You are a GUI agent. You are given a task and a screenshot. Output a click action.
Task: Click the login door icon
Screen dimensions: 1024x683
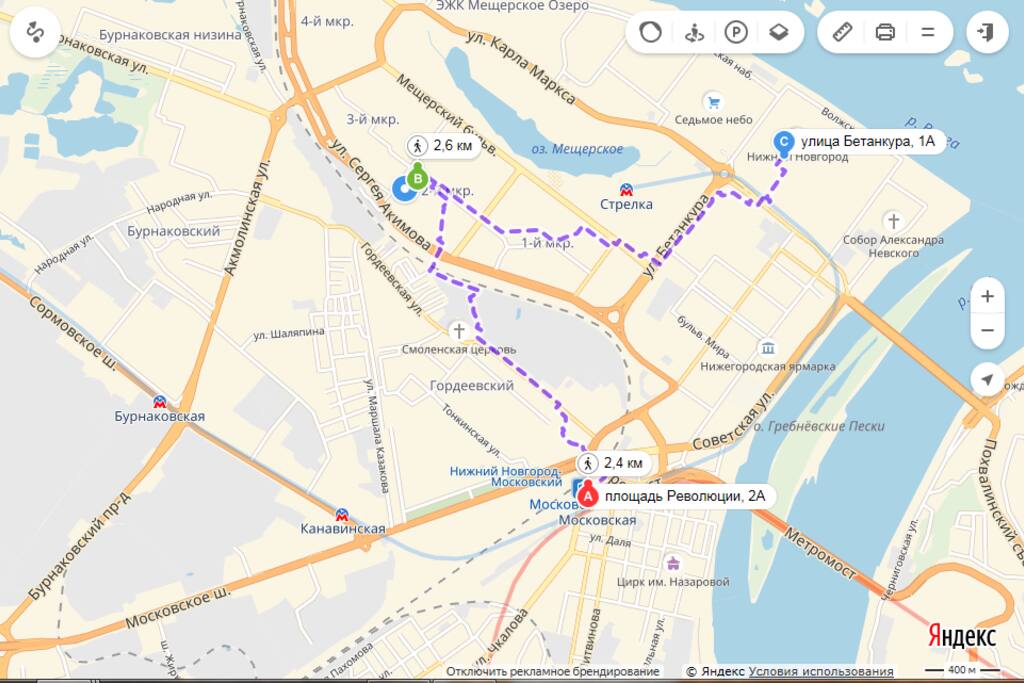987,31
